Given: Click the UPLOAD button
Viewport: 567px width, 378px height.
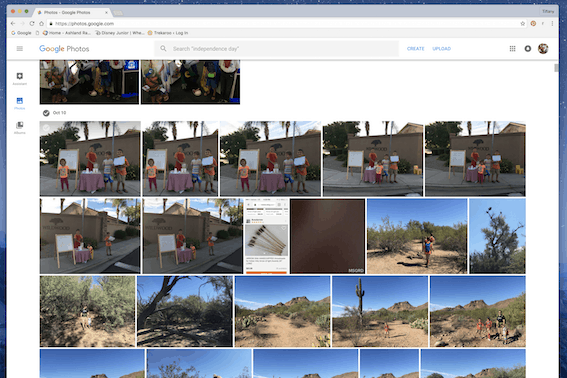Looking at the screenshot, I should [x=442, y=48].
